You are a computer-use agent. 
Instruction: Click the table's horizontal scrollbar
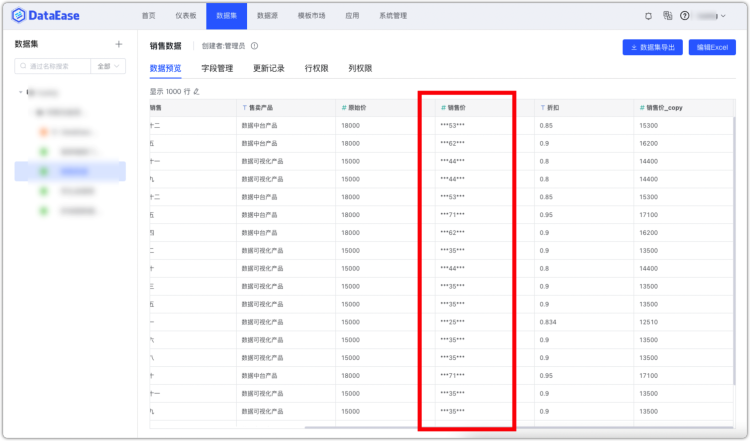tap(518, 427)
